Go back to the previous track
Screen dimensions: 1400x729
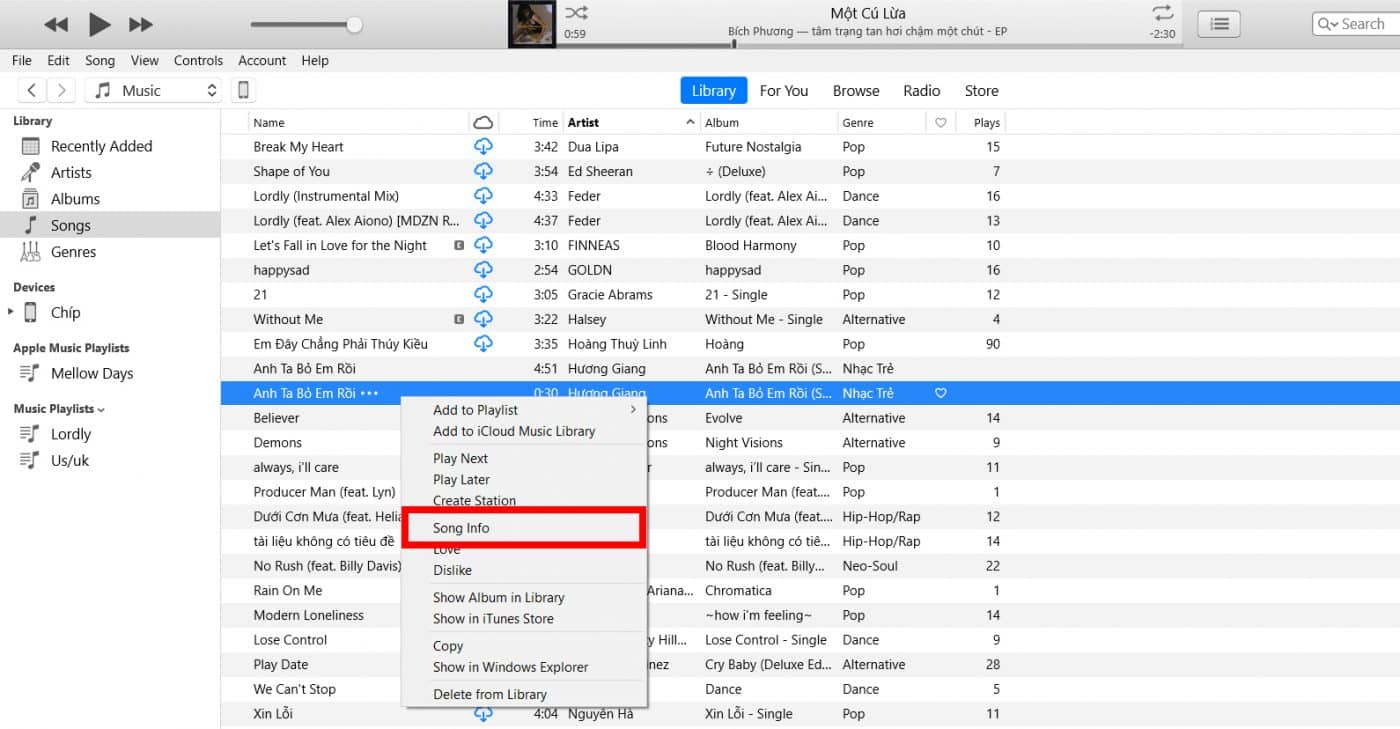point(56,24)
